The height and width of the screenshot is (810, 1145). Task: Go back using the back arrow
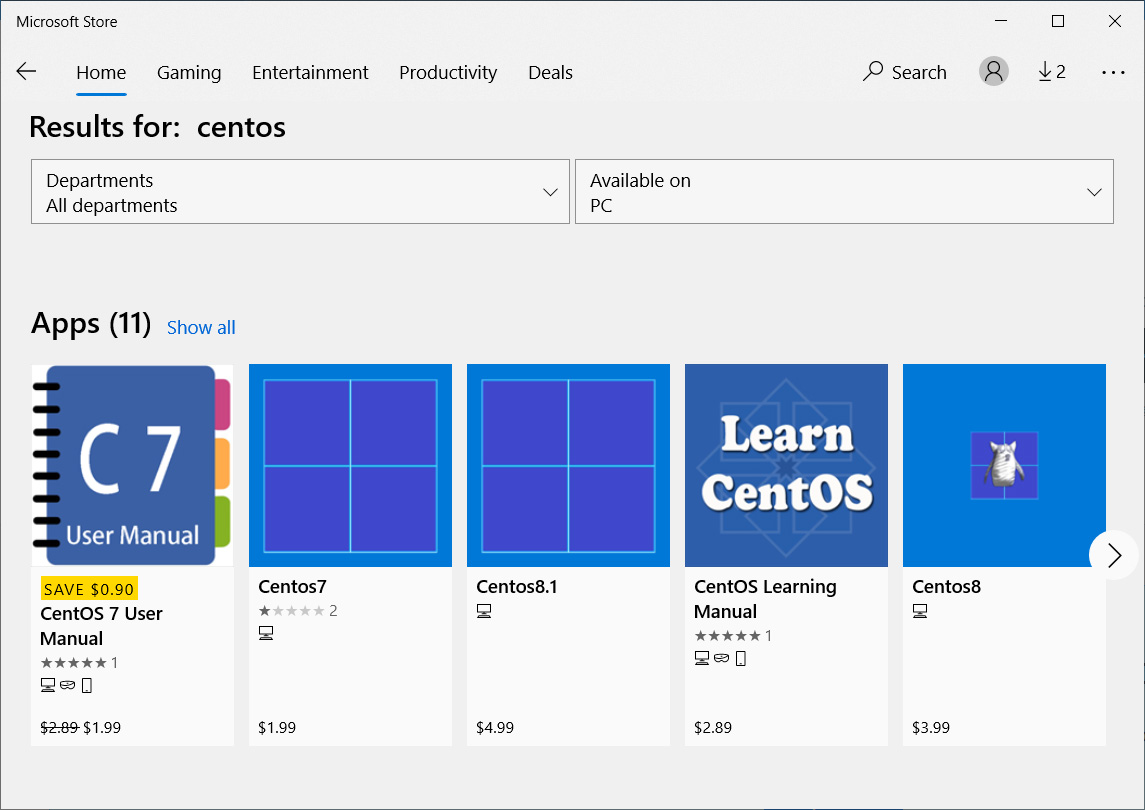click(x=26, y=72)
